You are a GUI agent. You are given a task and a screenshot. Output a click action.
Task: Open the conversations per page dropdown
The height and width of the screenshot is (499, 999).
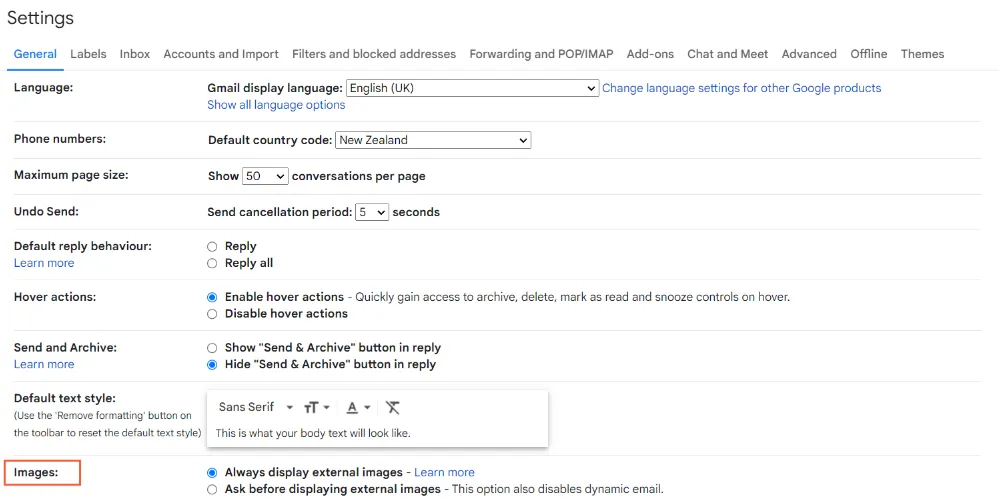[x=266, y=176]
